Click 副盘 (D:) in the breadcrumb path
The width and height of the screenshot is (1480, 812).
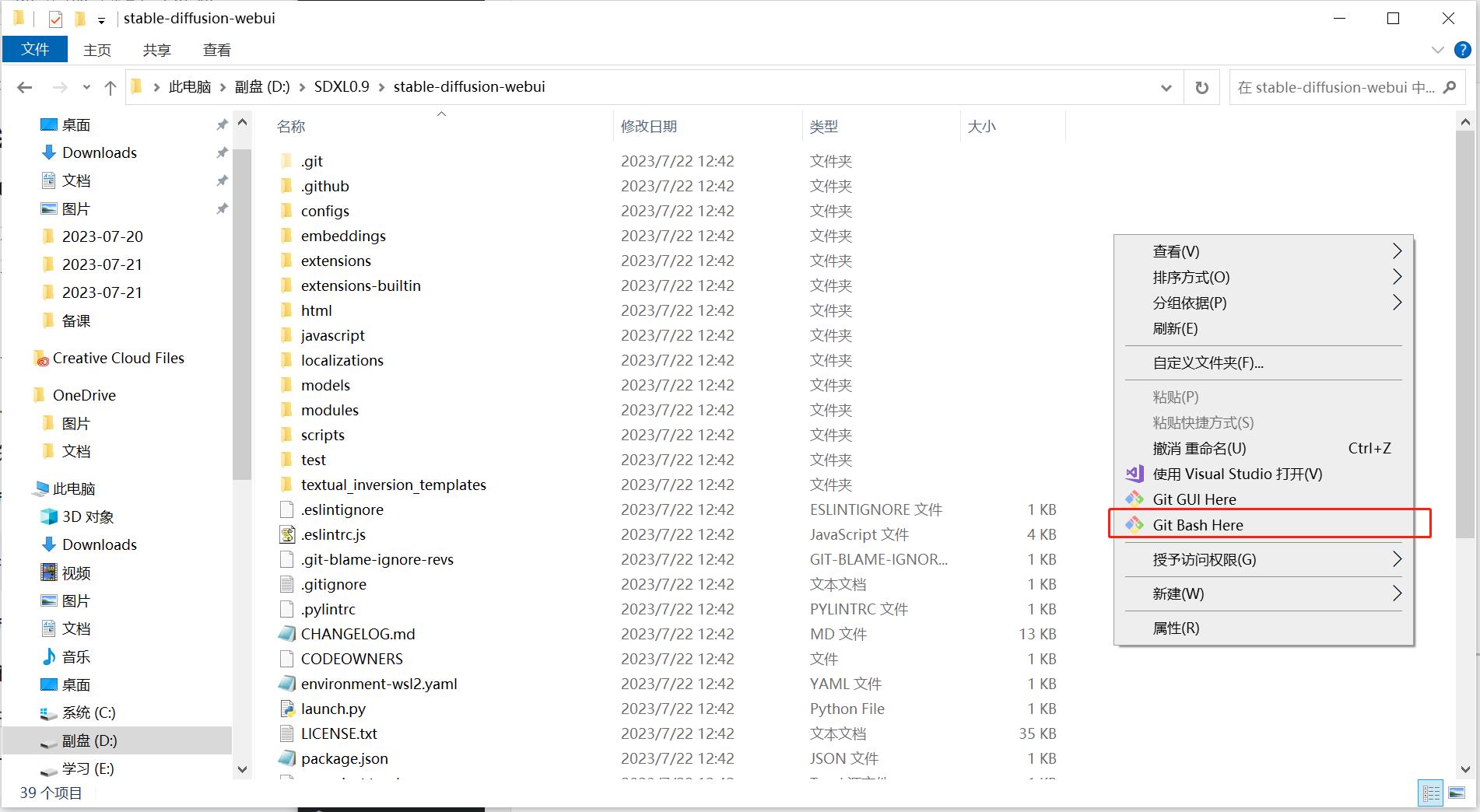(262, 86)
